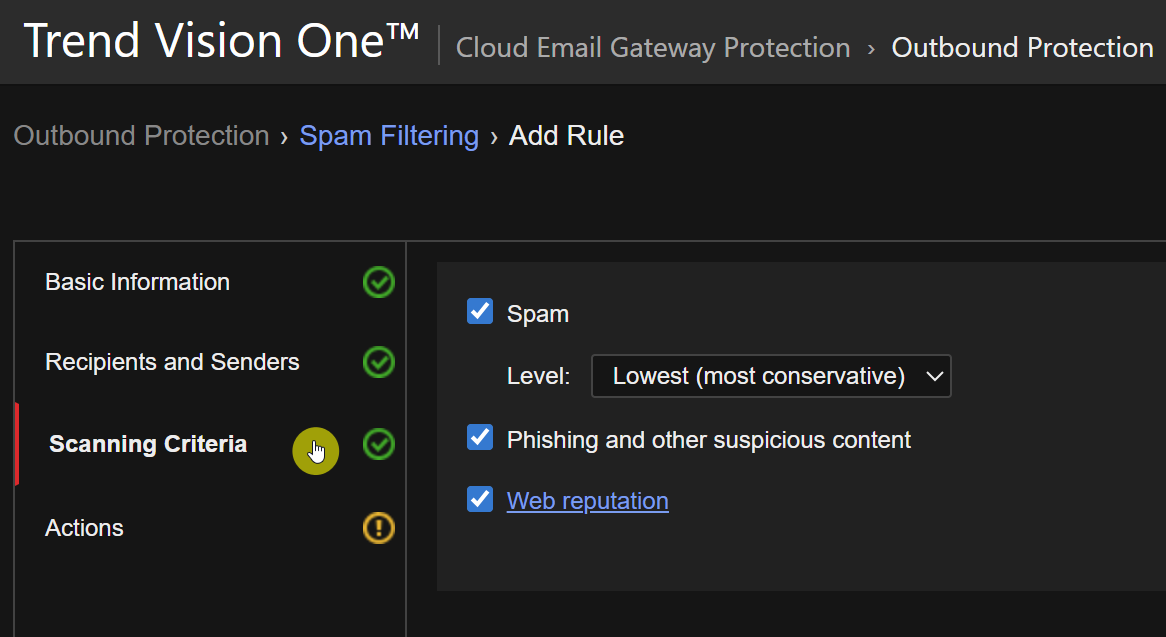Navigate to Spam Filtering breadcrumb link
1166x637 pixels.
point(389,136)
